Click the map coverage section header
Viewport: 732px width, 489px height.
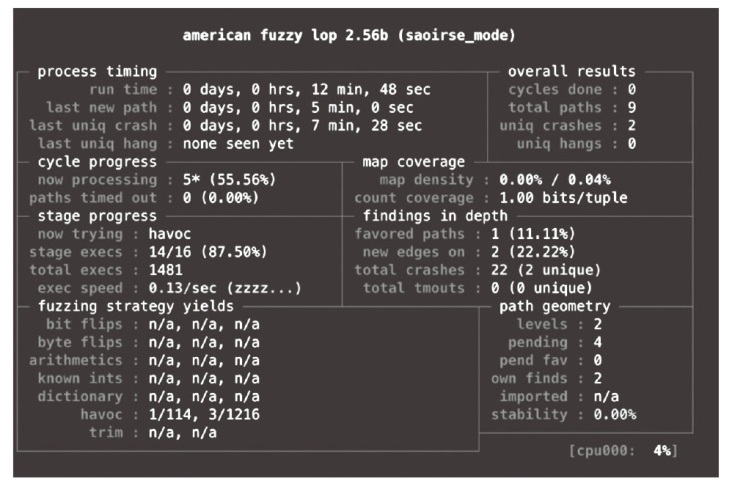(413, 162)
